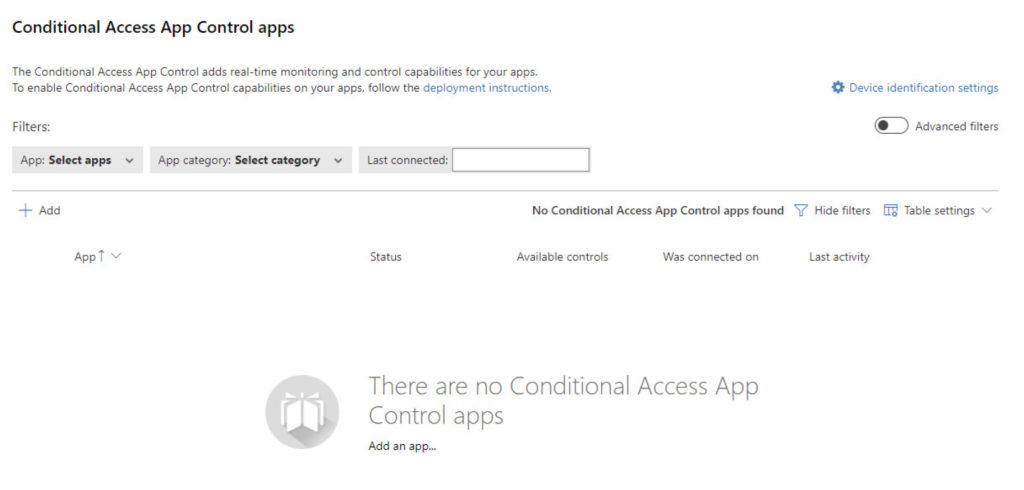Open Device identification settings link
The image size is (1024, 490).
(x=923, y=88)
